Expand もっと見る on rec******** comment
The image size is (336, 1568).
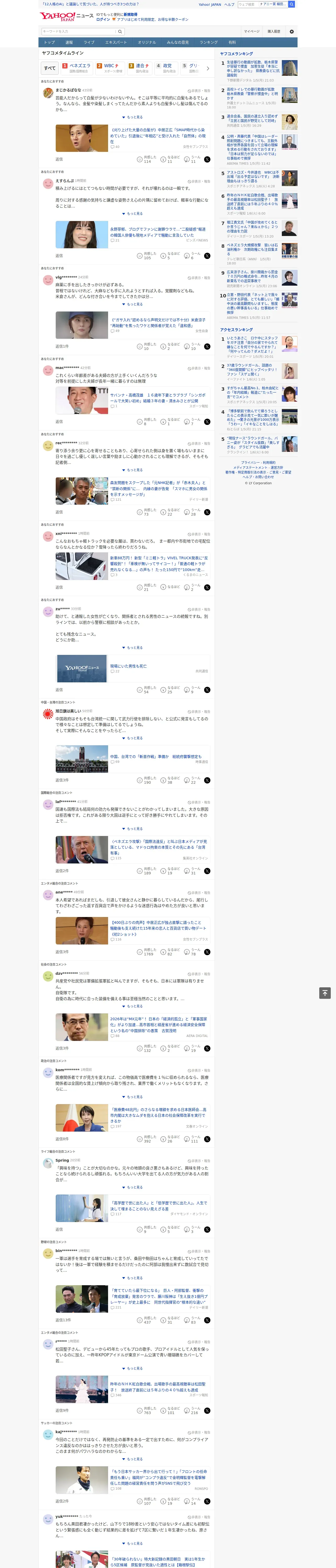pyautogui.click(x=132, y=470)
